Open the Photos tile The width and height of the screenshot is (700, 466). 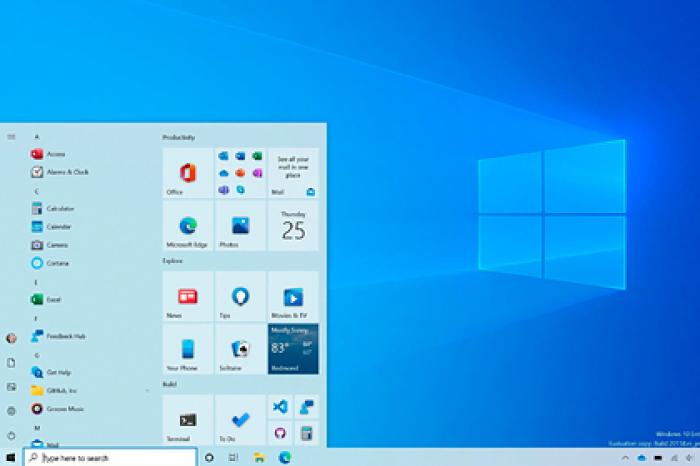(240, 225)
